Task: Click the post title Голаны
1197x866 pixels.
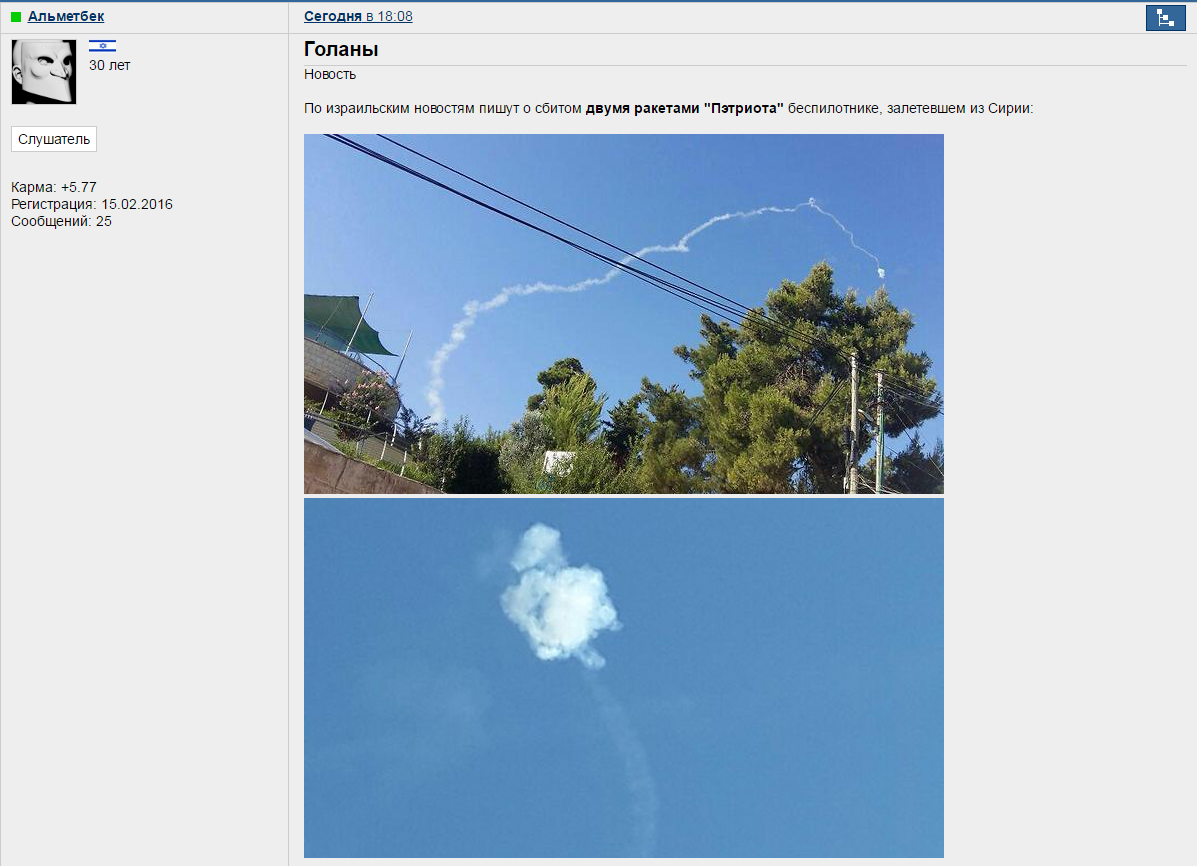Action: coord(341,49)
